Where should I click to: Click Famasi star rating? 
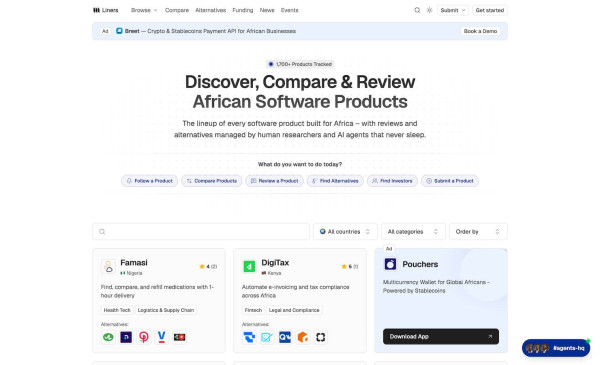(208, 267)
